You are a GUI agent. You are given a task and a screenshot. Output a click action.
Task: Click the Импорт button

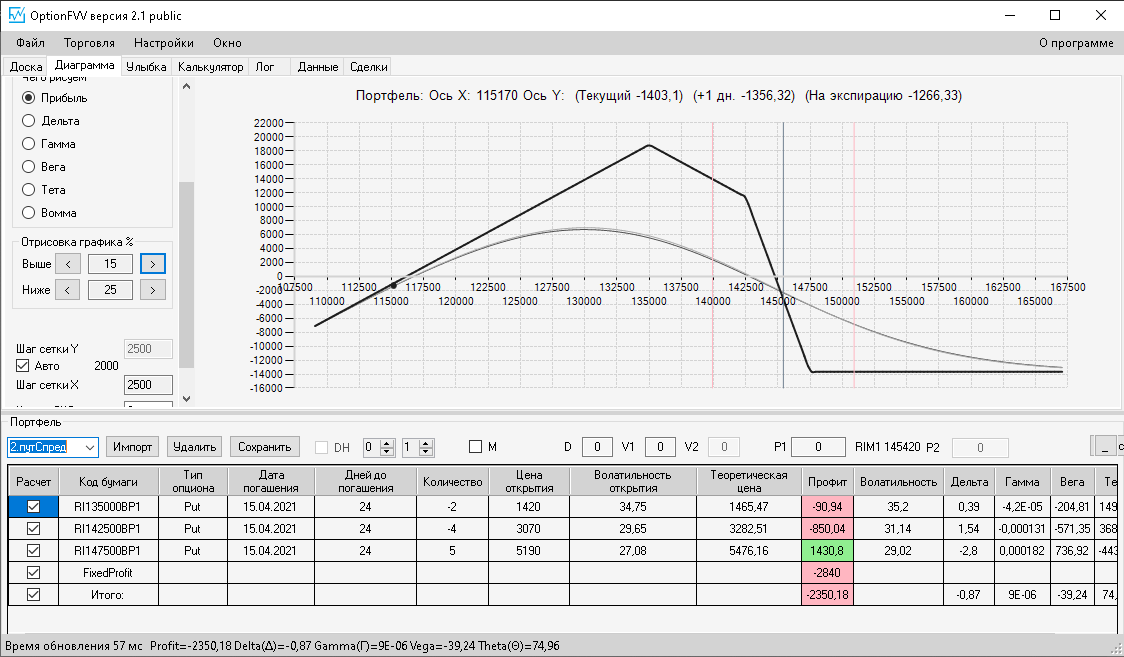click(x=133, y=447)
